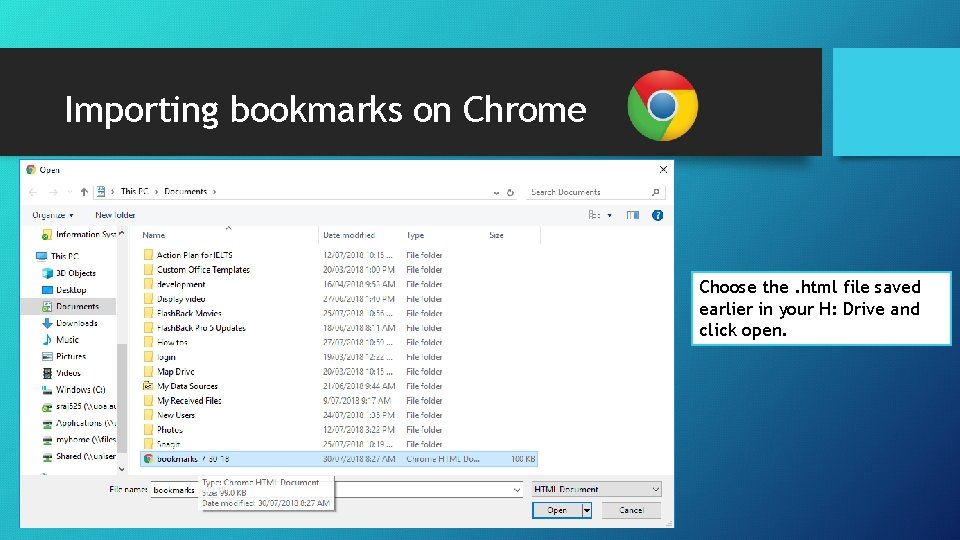Screen dimensions: 960x540
Task: Close the Open dialog
Action: coord(663,170)
